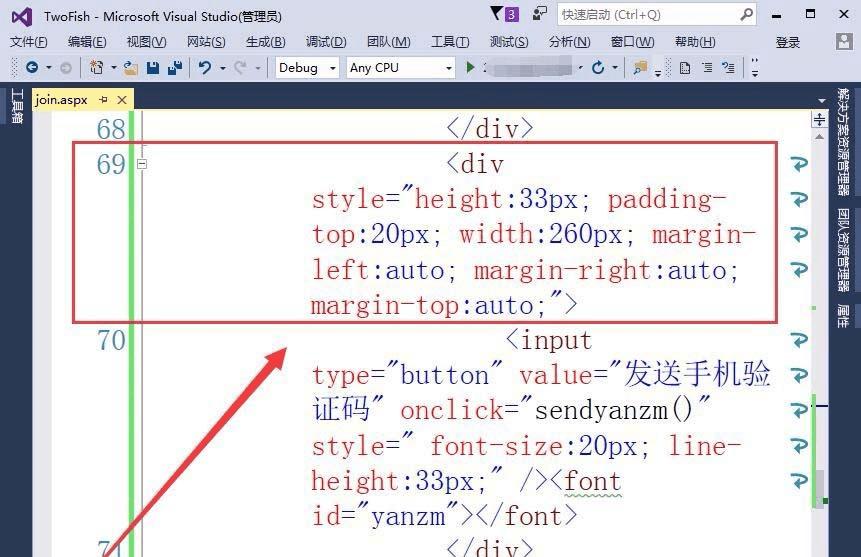
Task: Click the document page toolbar icon
Action: tap(685, 68)
